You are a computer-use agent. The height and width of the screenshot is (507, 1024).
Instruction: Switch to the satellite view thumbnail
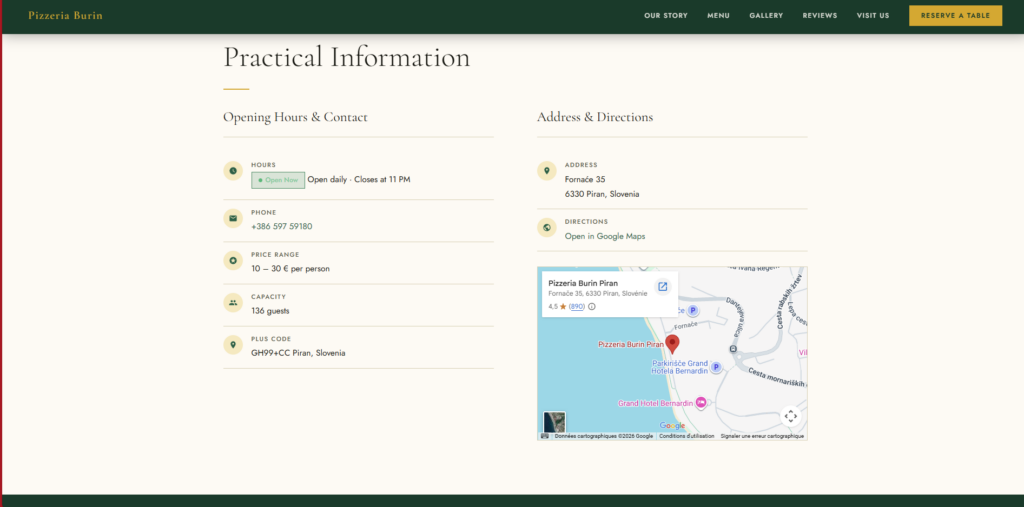tap(554, 422)
